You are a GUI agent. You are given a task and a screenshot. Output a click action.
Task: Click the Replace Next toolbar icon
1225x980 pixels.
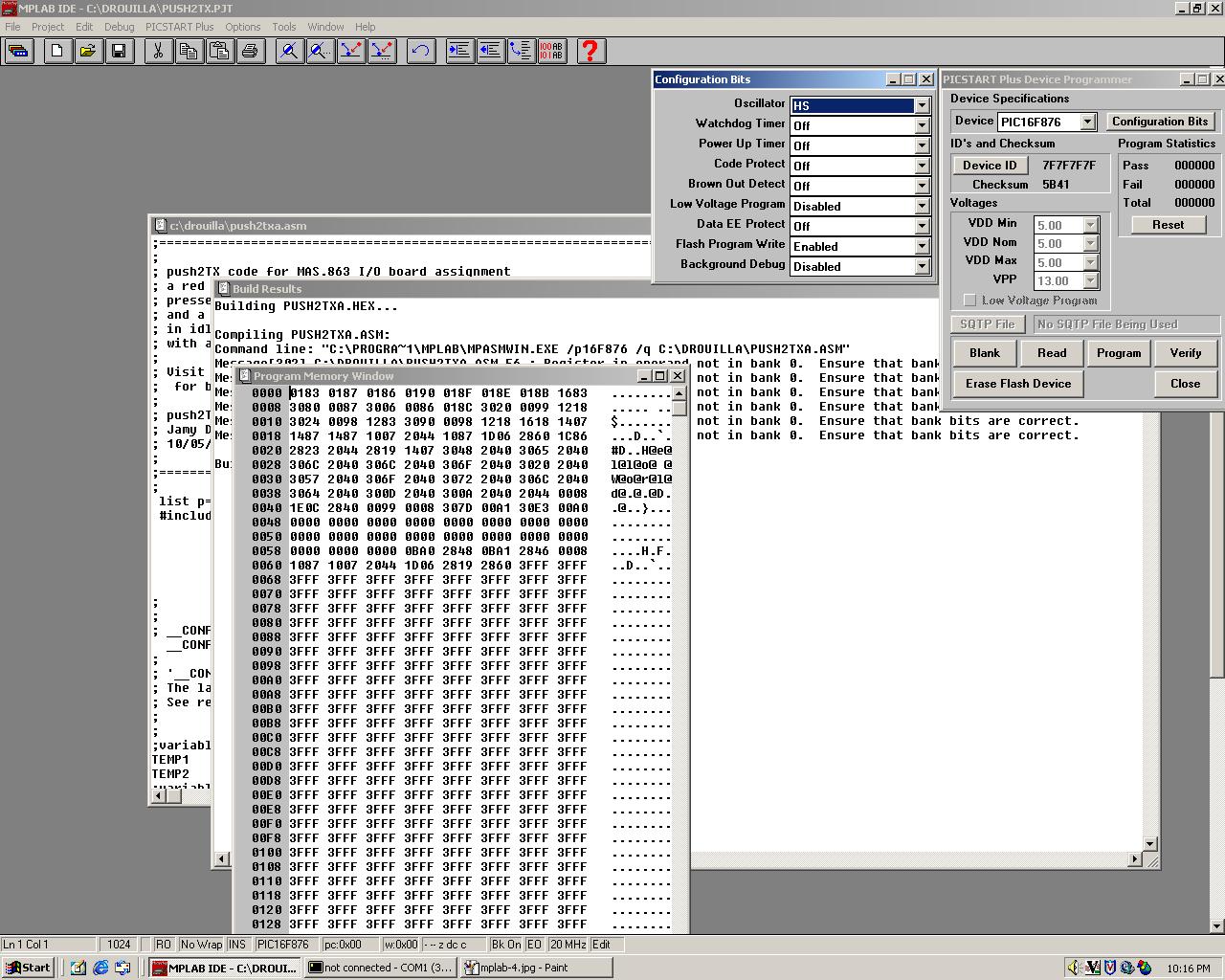coord(382,51)
